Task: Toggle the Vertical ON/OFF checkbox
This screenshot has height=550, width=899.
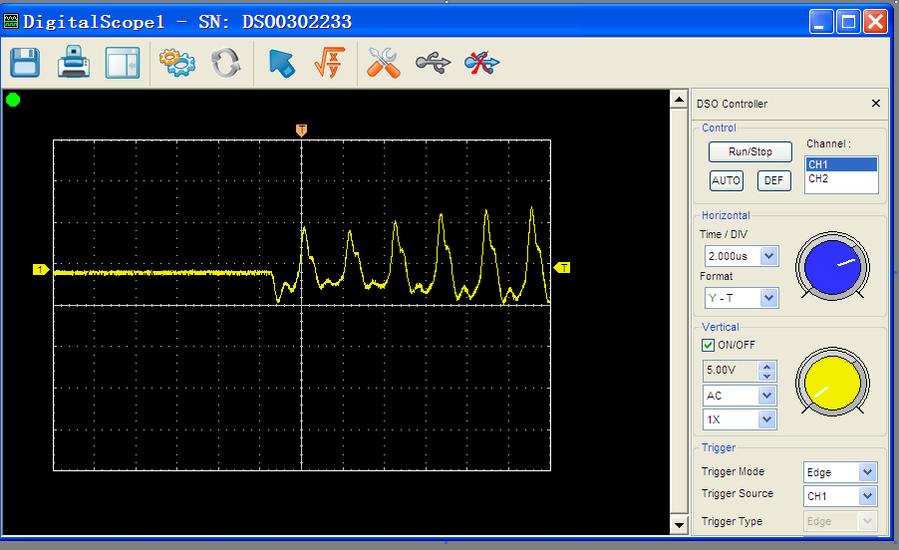Action: pyautogui.click(x=709, y=345)
